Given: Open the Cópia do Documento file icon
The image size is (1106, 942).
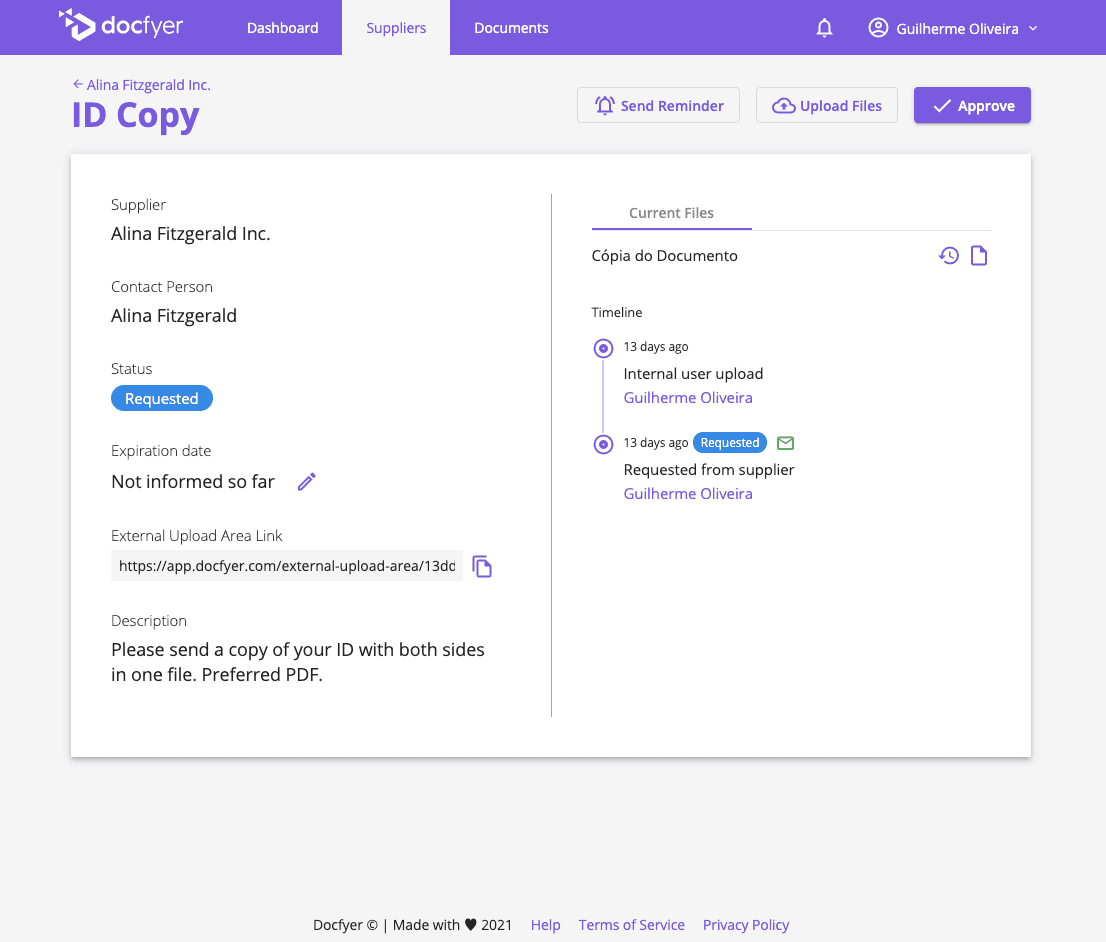Looking at the screenshot, I should click(x=979, y=256).
